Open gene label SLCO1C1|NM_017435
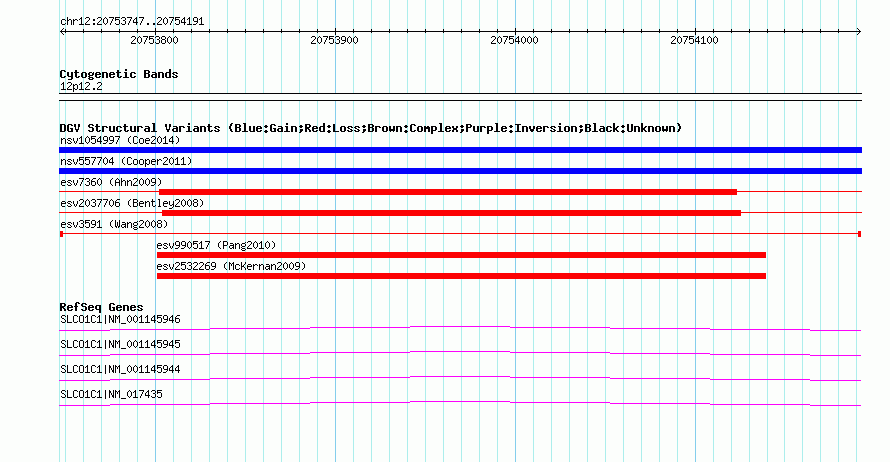The image size is (890, 462). click(x=111, y=394)
